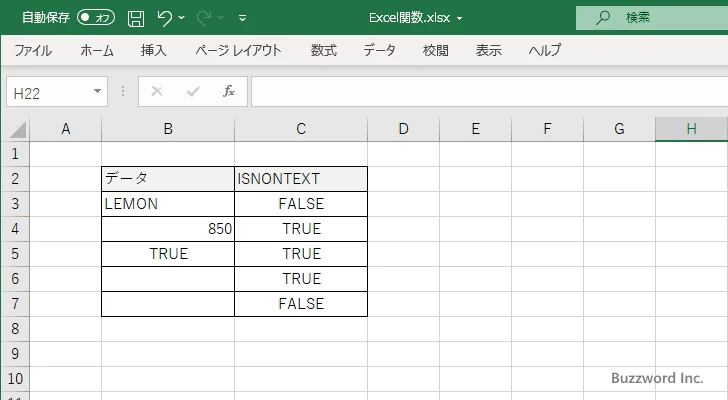728x400 pixels.
Task: Select cell B5 containing TRUE
Action: point(168,254)
